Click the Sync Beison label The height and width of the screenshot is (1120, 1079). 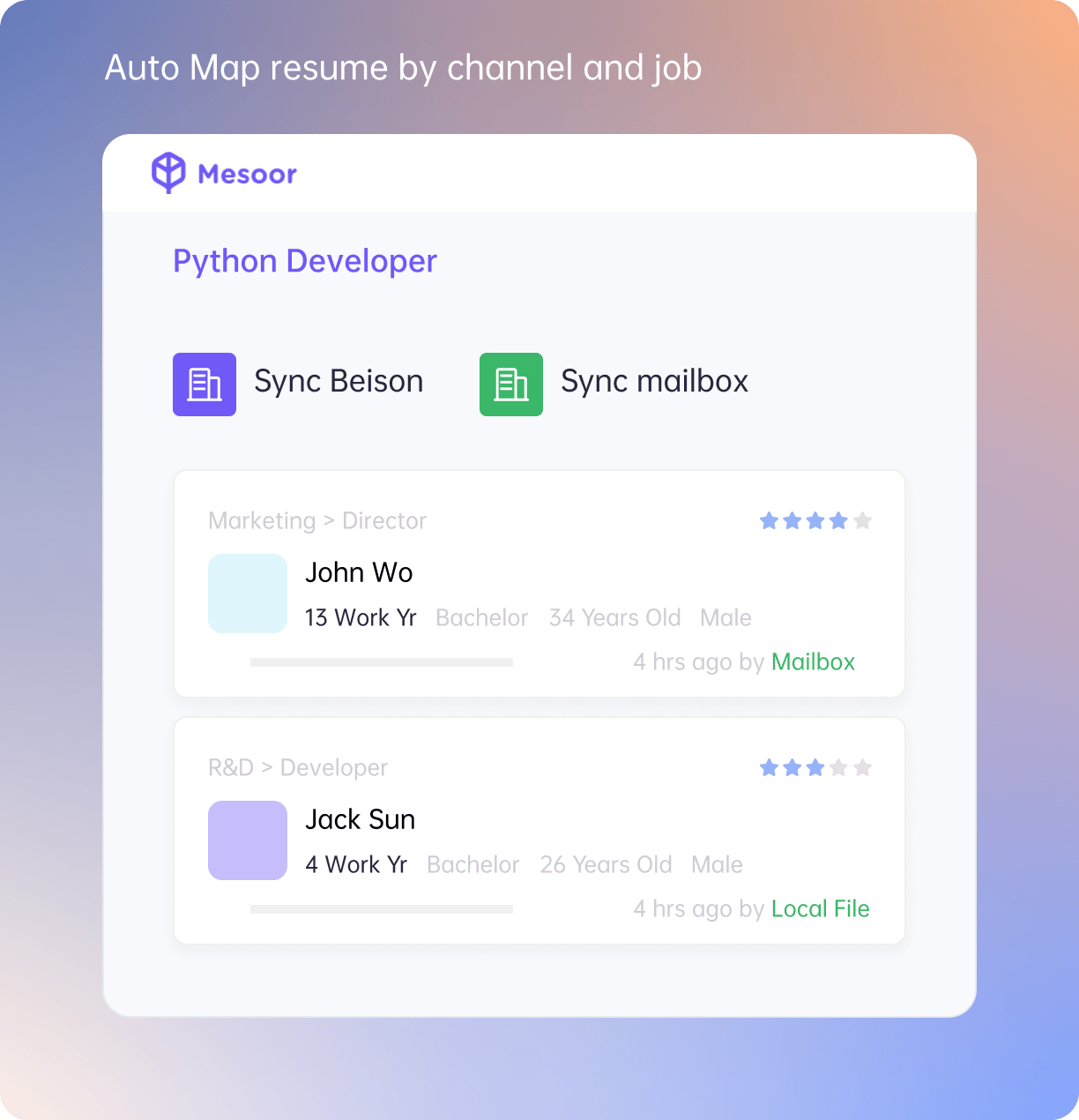coord(339,382)
